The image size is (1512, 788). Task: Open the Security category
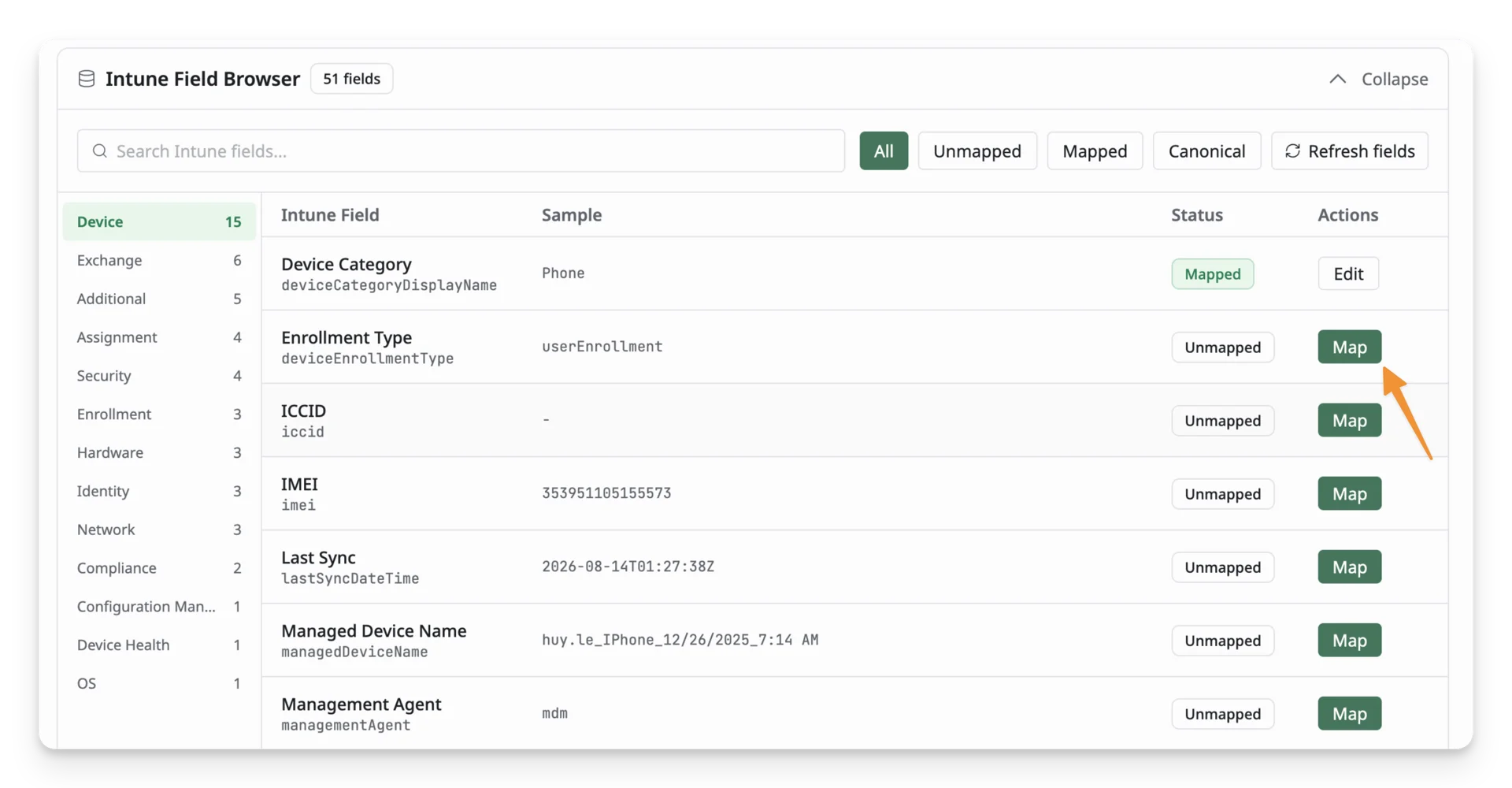coord(159,376)
